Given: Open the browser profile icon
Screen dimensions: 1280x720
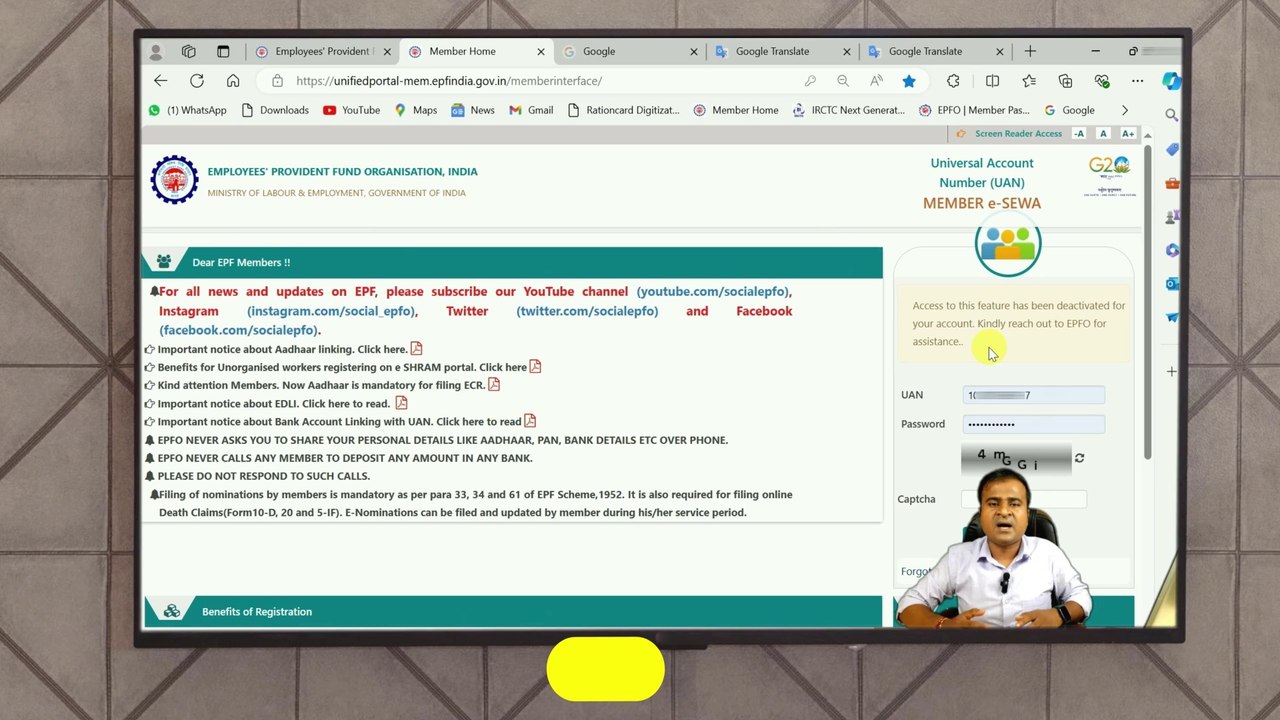Looking at the screenshot, I should click(x=155, y=52).
